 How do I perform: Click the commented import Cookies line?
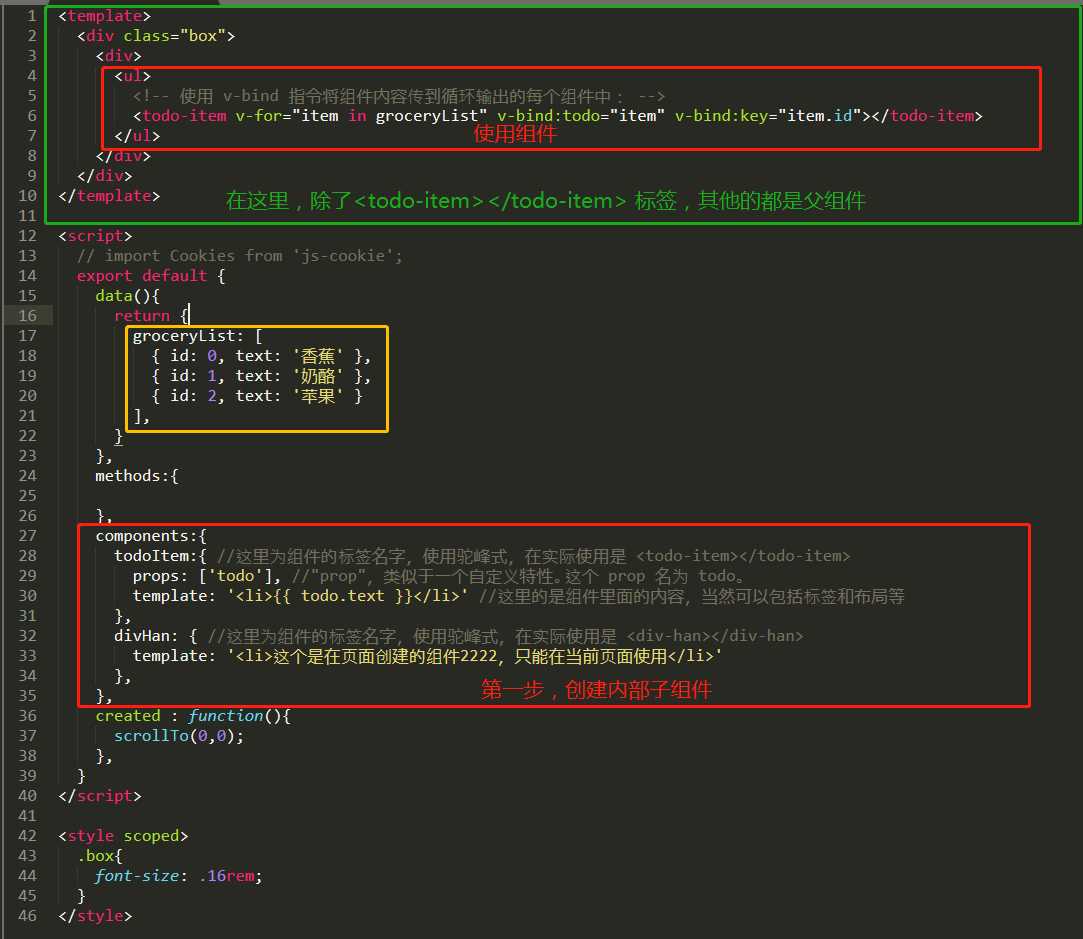tap(240, 256)
